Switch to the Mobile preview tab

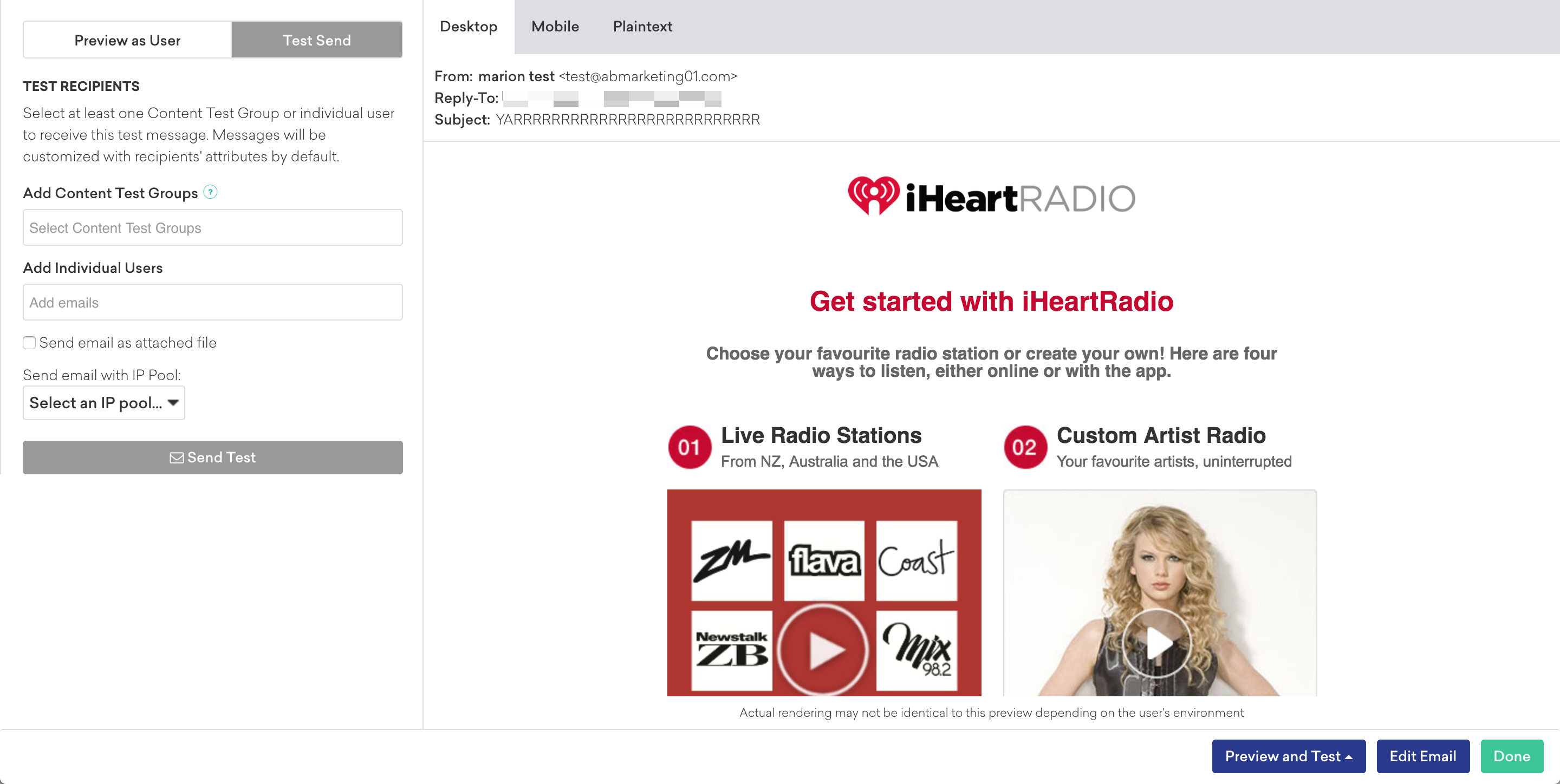[x=555, y=27]
